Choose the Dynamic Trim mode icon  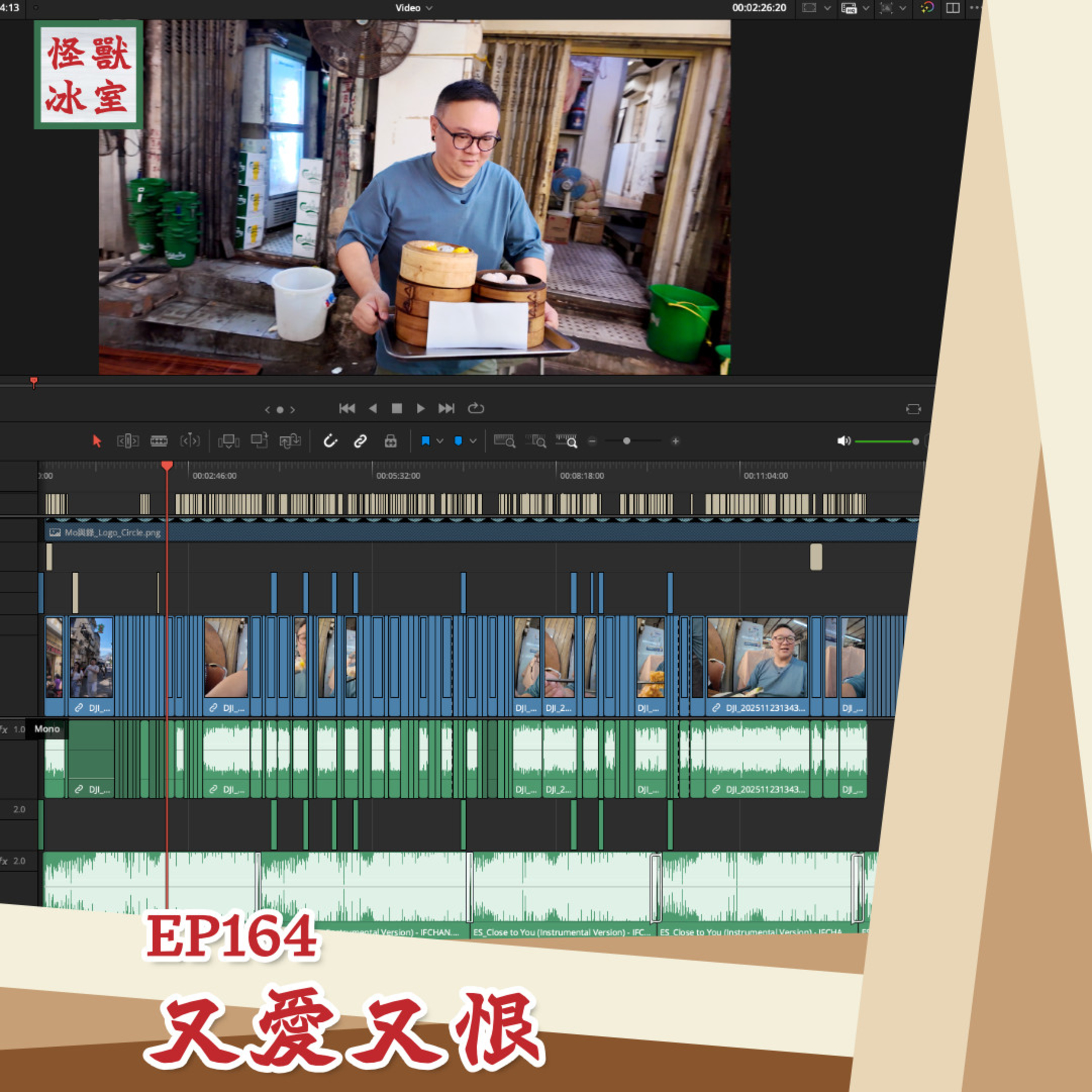[x=190, y=441]
